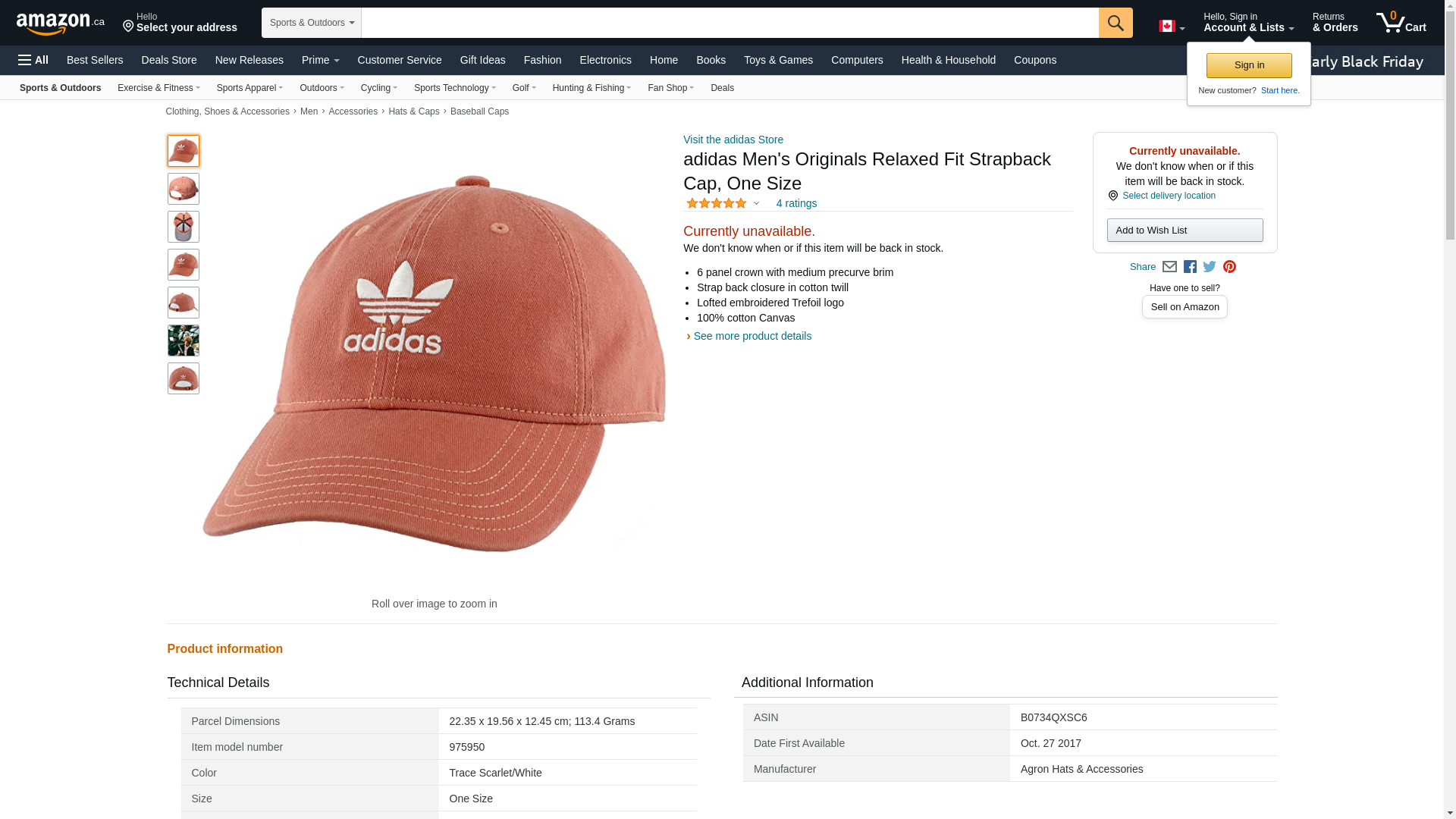Go to Amazon.ca home logo
The height and width of the screenshot is (819, 1456).
tap(61, 23)
